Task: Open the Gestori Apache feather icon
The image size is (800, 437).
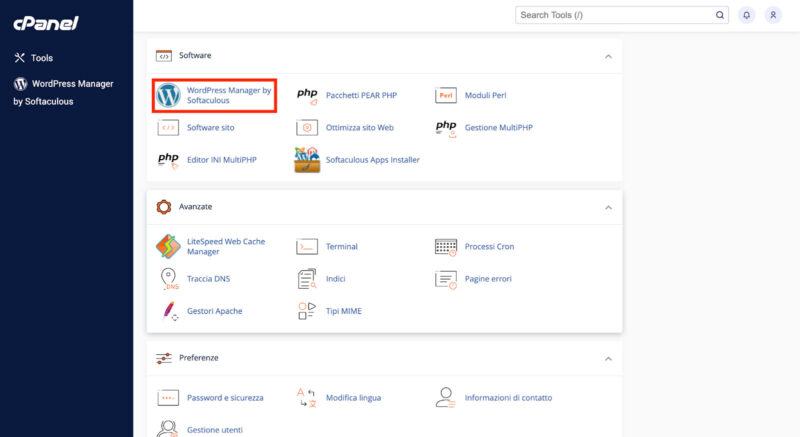Action: [x=169, y=311]
